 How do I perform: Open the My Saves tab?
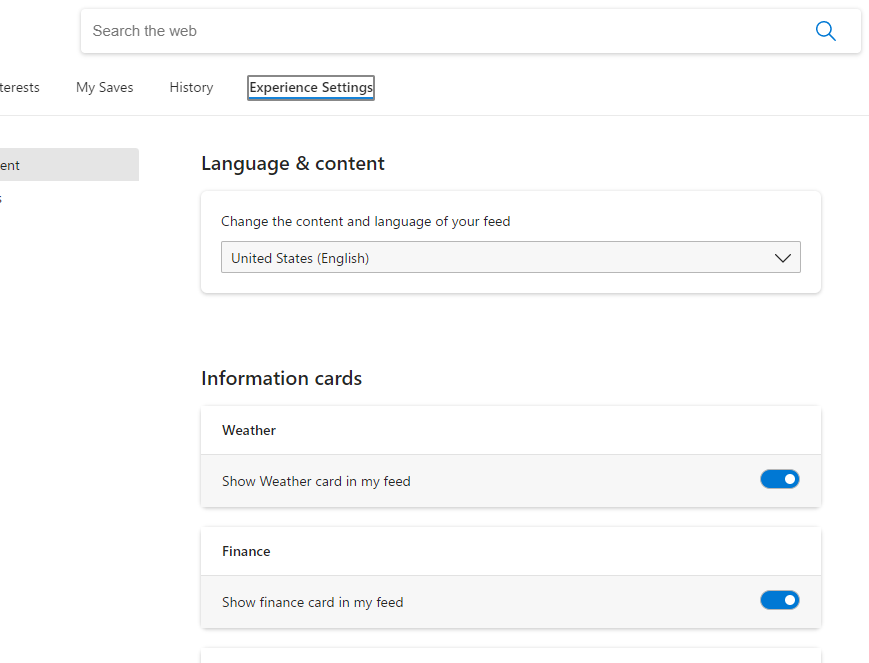(x=105, y=88)
